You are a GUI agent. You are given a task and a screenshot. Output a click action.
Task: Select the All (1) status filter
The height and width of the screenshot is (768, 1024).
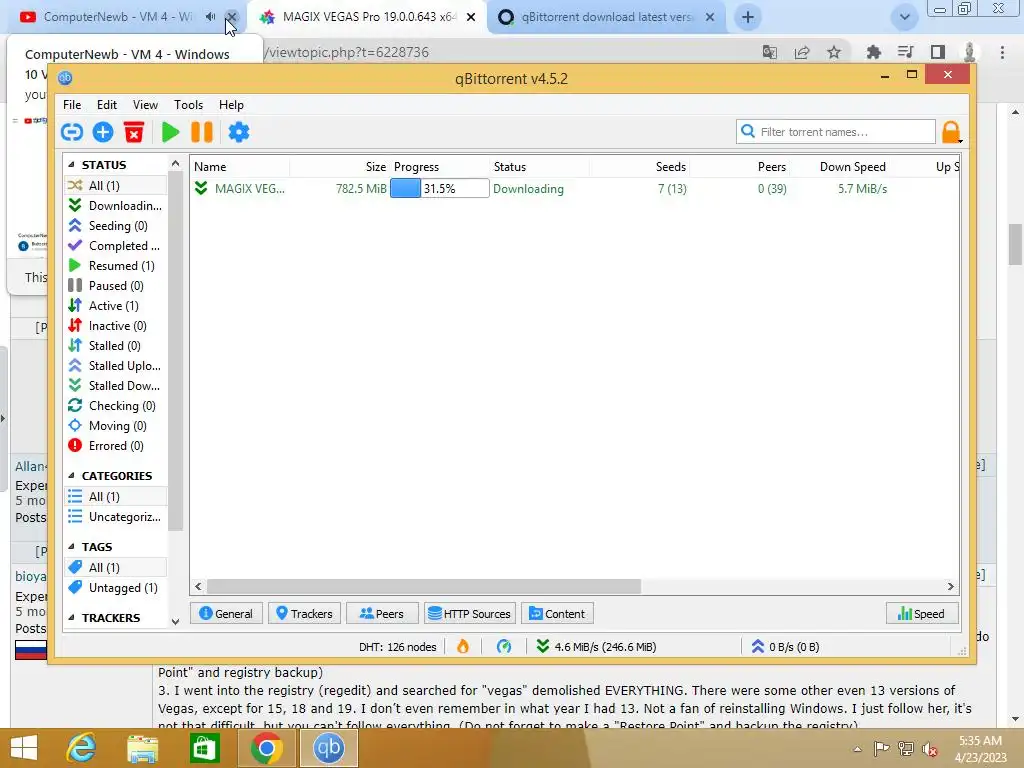click(x=116, y=185)
